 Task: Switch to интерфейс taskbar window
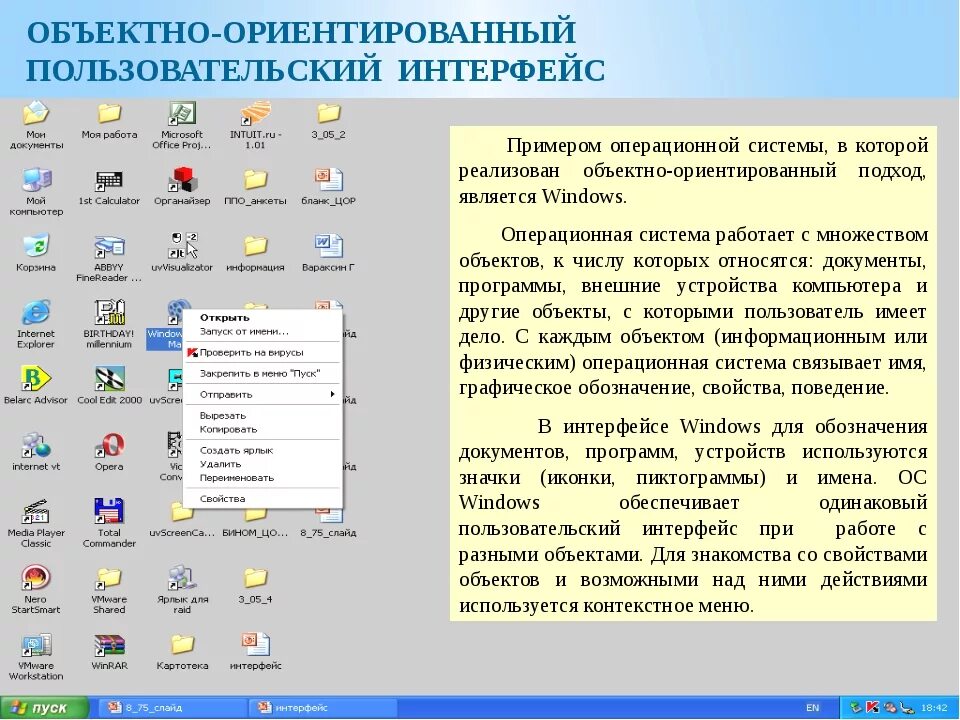pyautogui.click(x=323, y=708)
